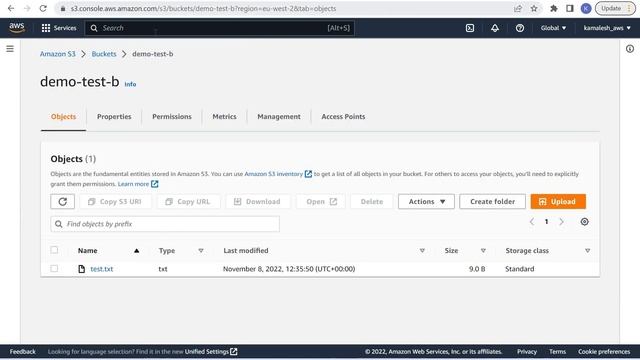Open the Chrome profile avatar
640x360 pixels.
(x=586, y=8)
